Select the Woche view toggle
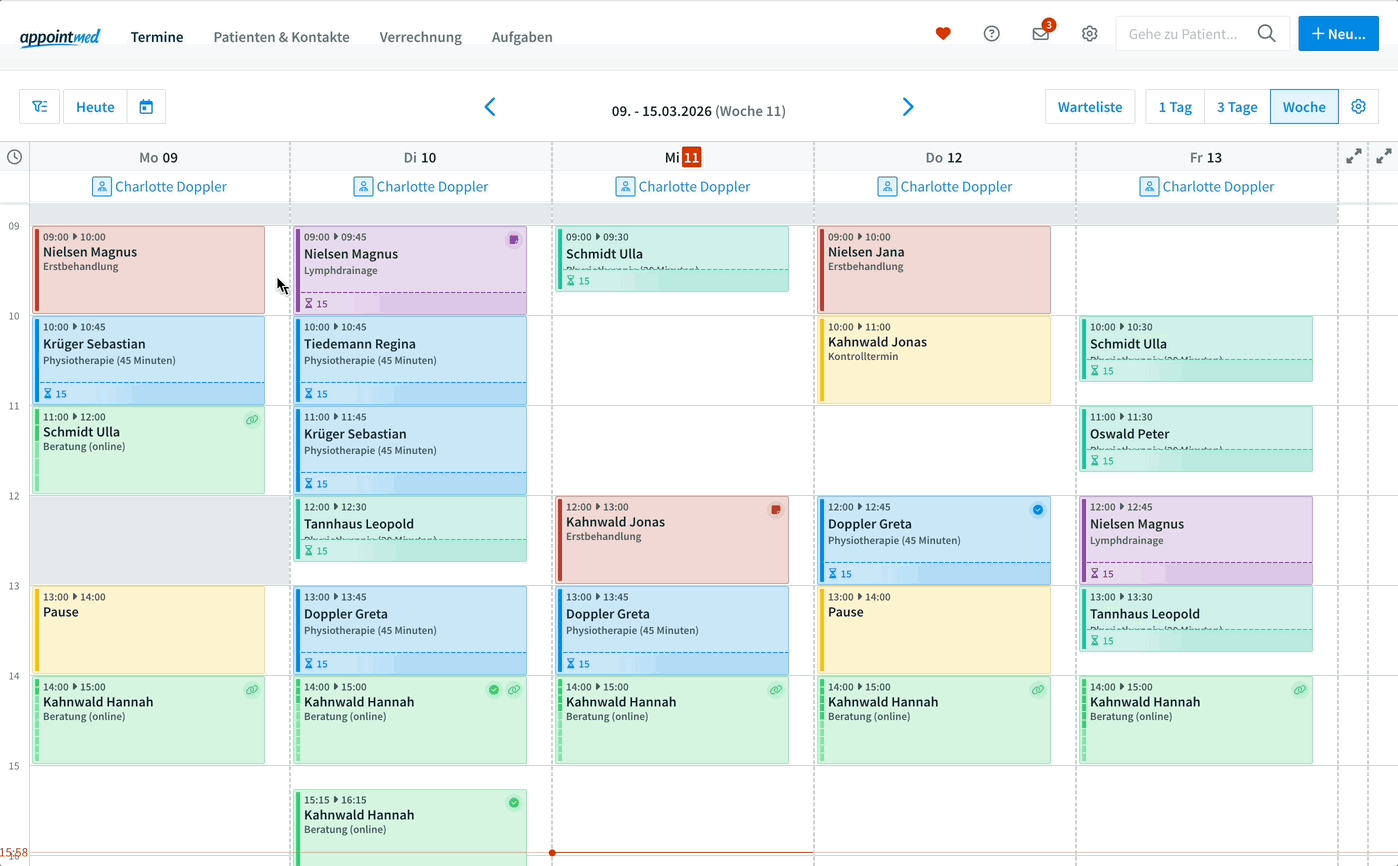Image resolution: width=1398 pixels, height=866 pixels. point(1304,107)
